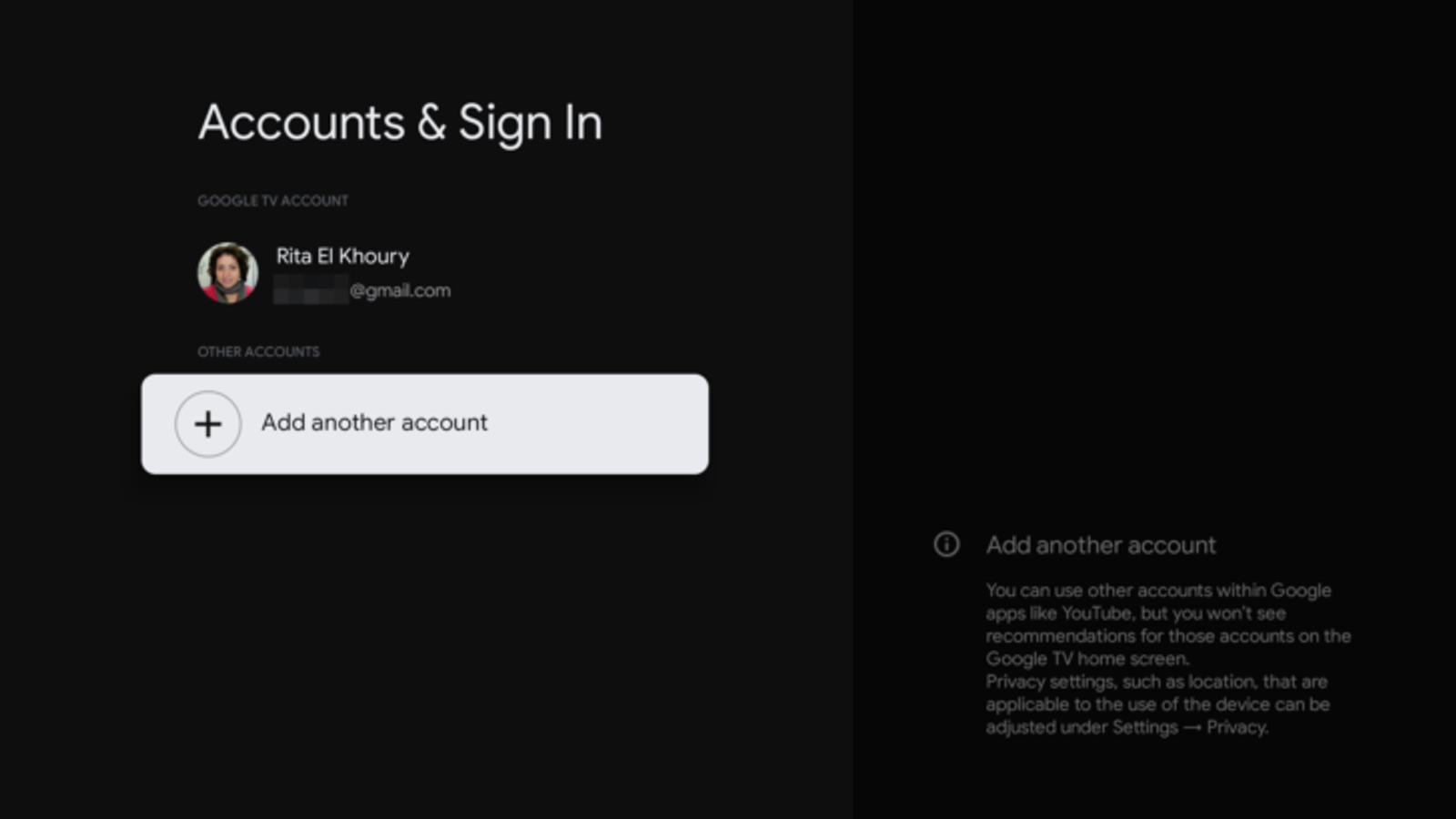
Task: Click the Other Accounts section label
Action: coord(258,352)
